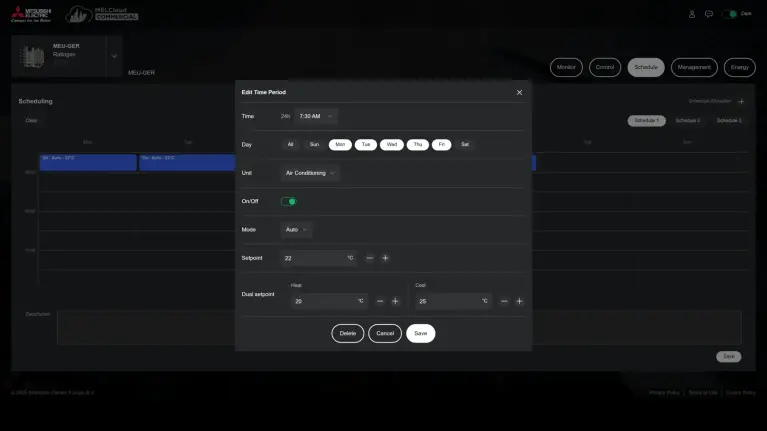Click the Heat 20 setpoint field
The image size is (767, 431).
pyautogui.click(x=329, y=301)
